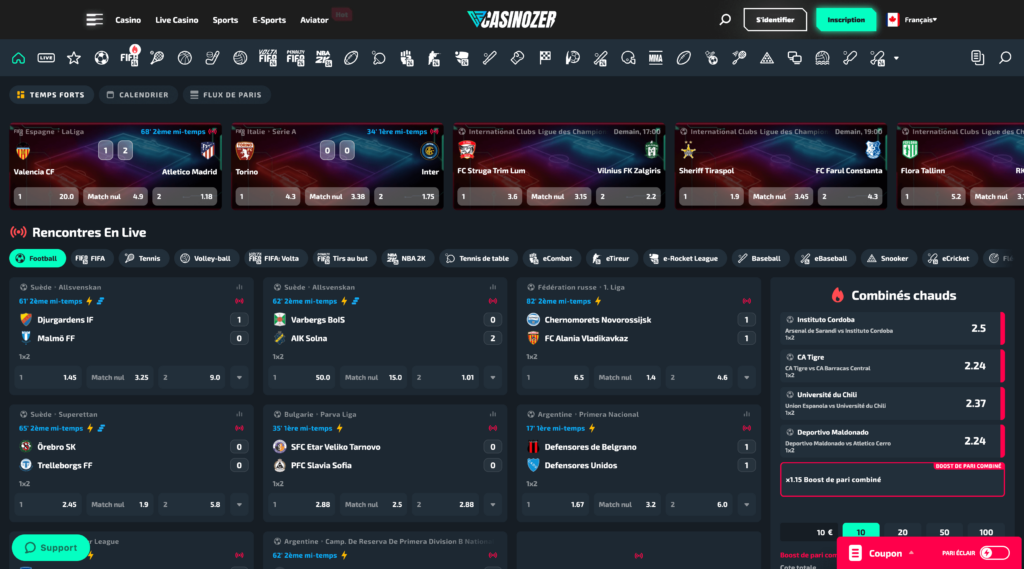The height and width of the screenshot is (569, 1024).
Task: Open live stream icon for Varbergs BoIS match
Action: (x=492, y=301)
